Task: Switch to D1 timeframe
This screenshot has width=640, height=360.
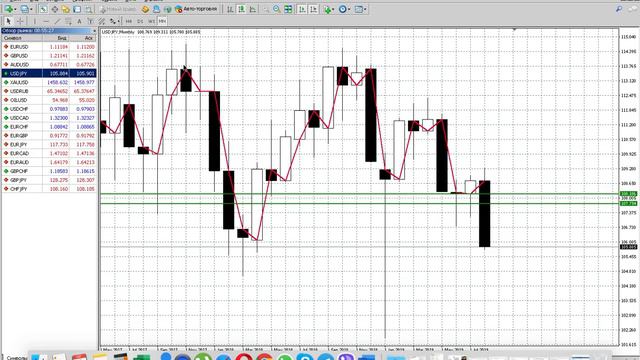Action: pos(140,21)
